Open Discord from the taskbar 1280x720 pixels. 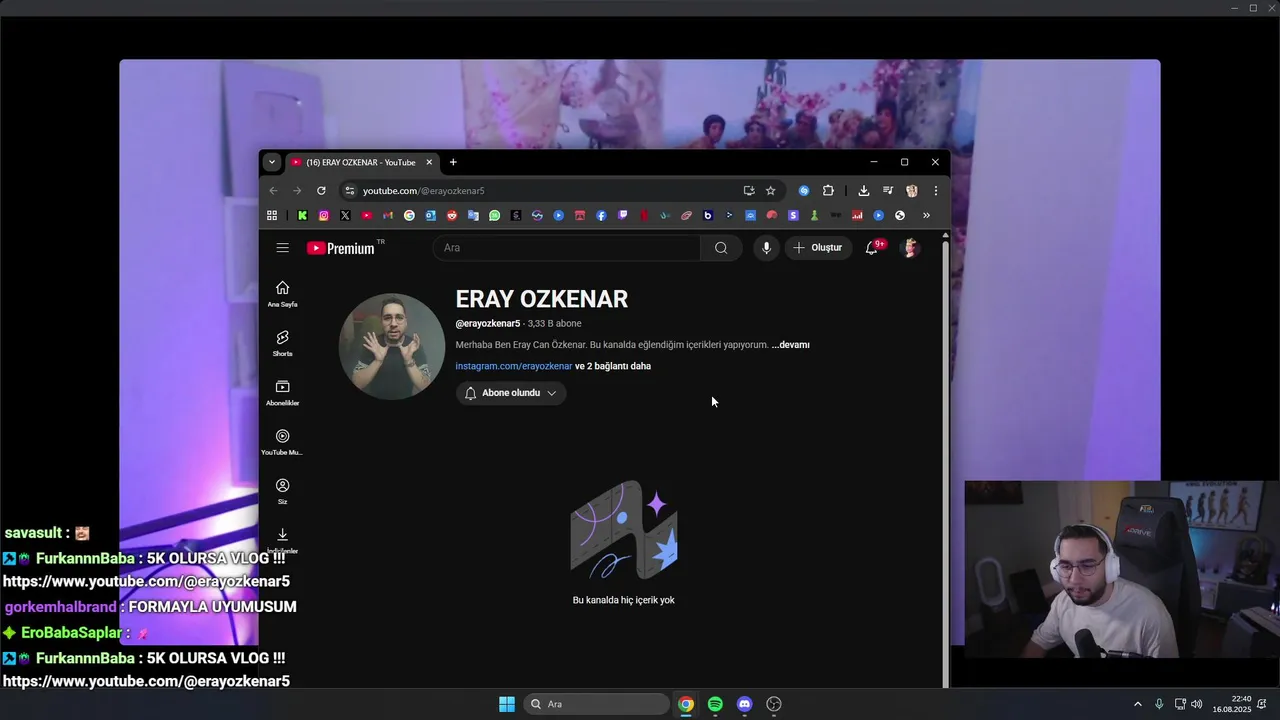pos(744,704)
